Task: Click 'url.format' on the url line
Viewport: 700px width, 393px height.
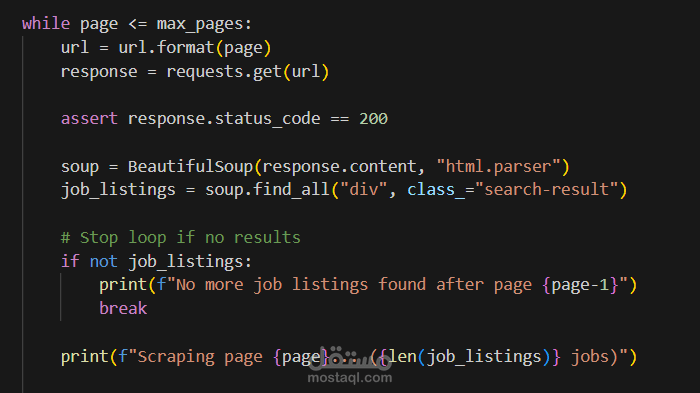Action: click(x=166, y=48)
